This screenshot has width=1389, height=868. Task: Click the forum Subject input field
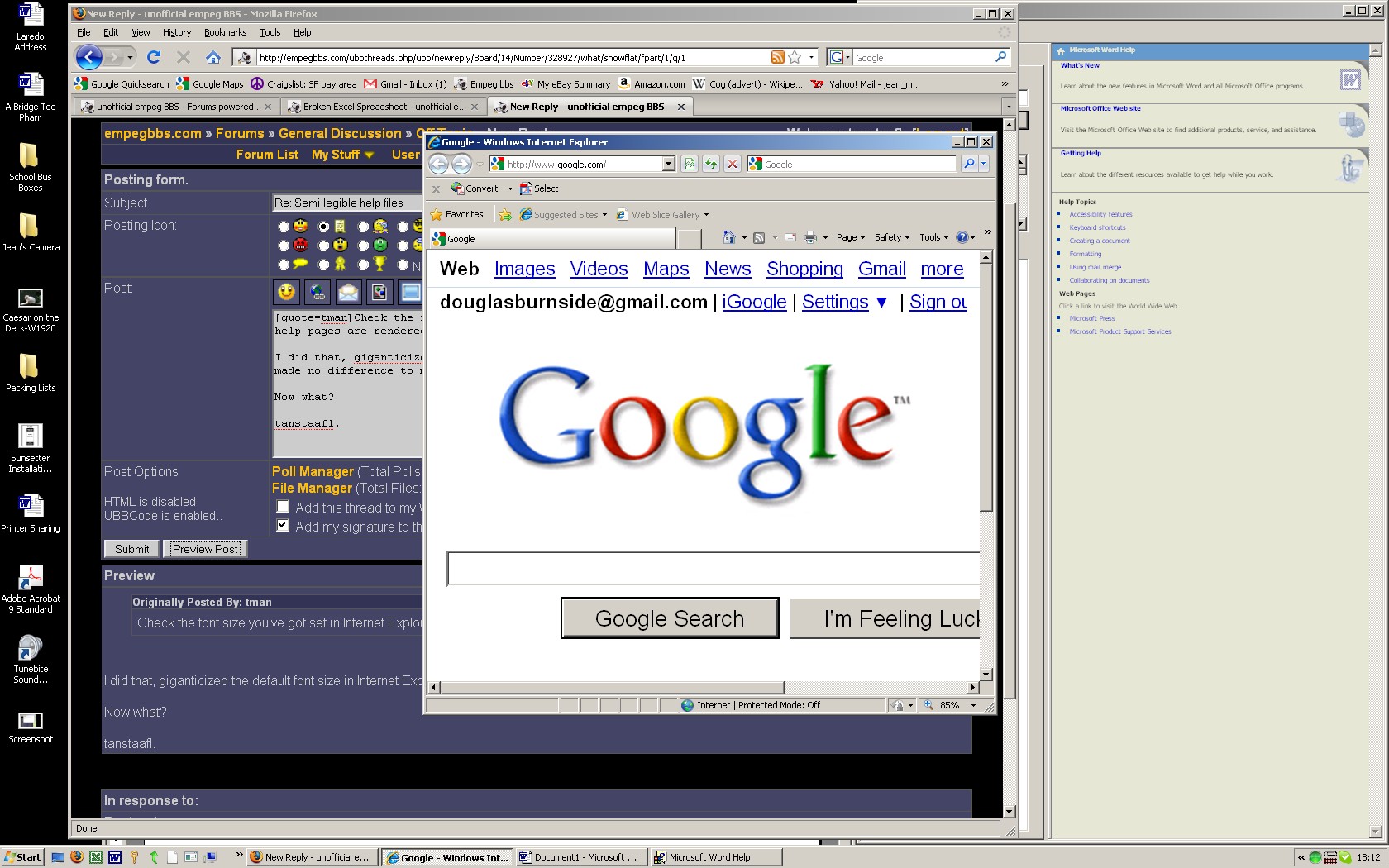pos(347,203)
